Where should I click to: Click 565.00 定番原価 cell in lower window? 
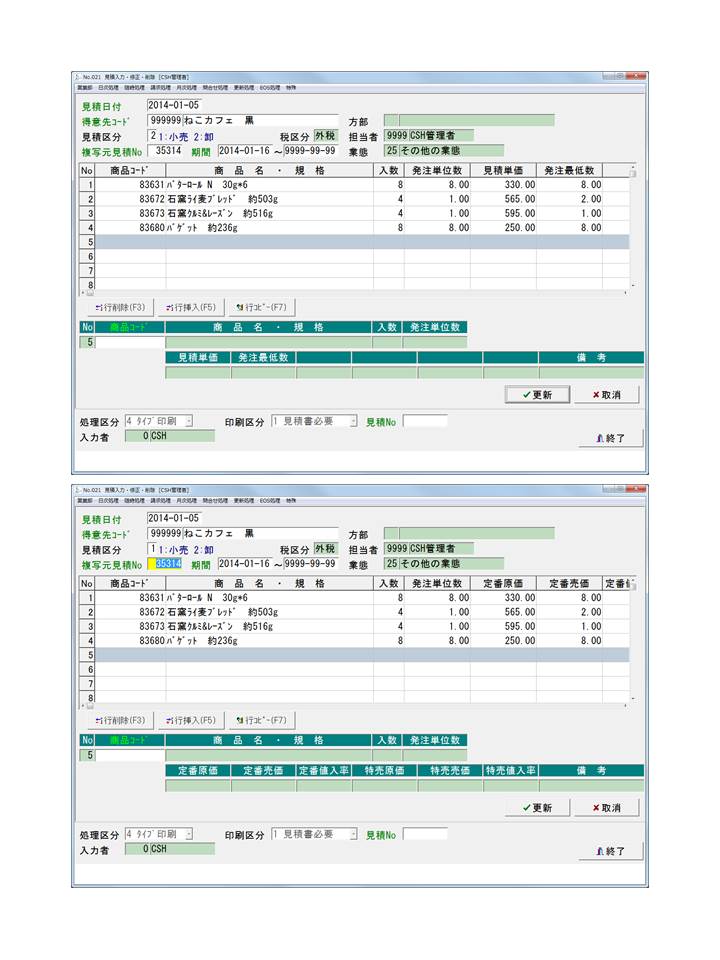point(503,612)
